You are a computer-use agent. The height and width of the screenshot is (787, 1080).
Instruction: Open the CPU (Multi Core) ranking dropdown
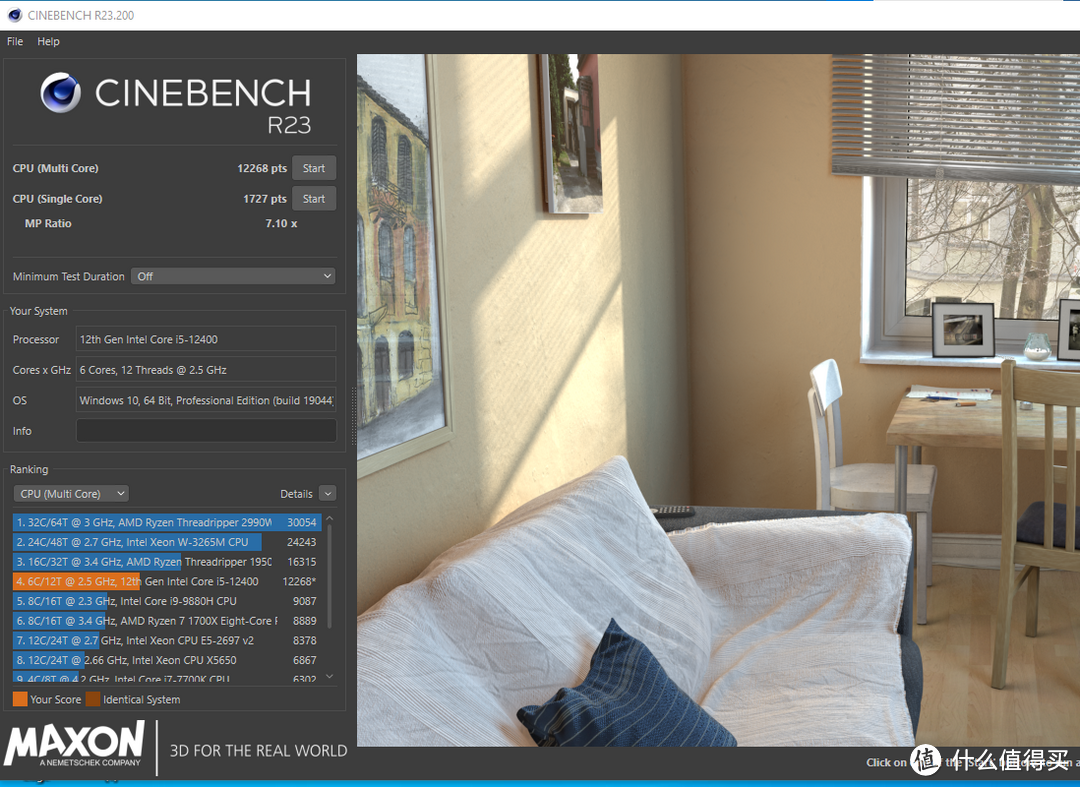pyautogui.click(x=71, y=494)
